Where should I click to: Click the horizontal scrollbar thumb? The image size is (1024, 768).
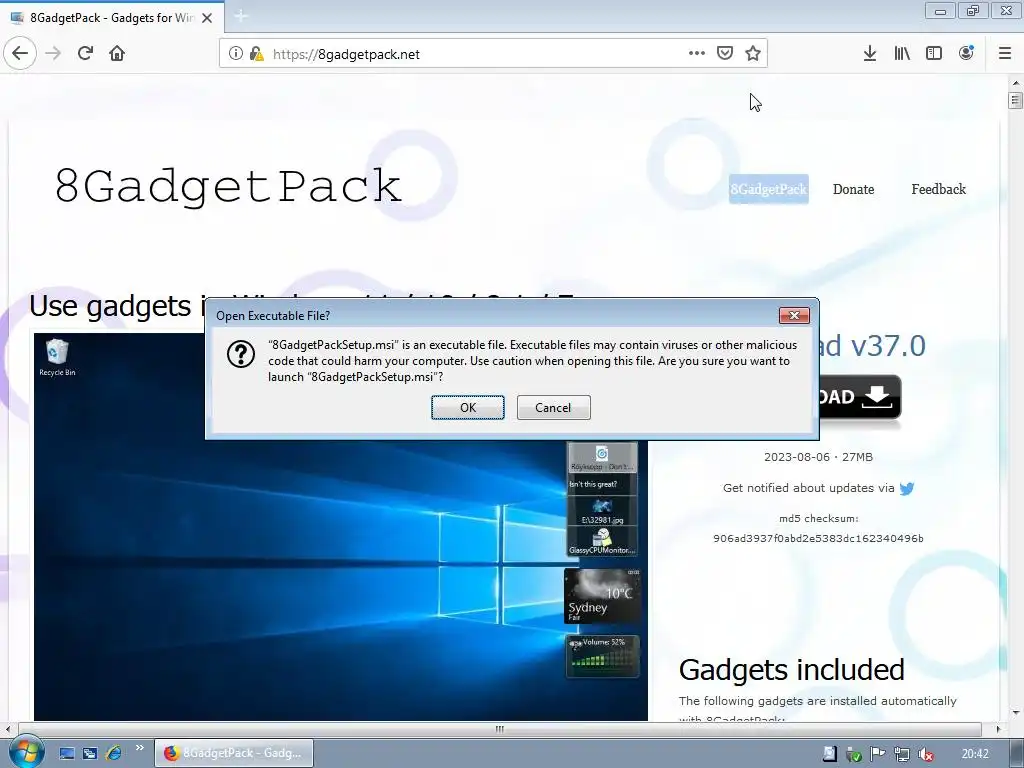click(x=500, y=729)
